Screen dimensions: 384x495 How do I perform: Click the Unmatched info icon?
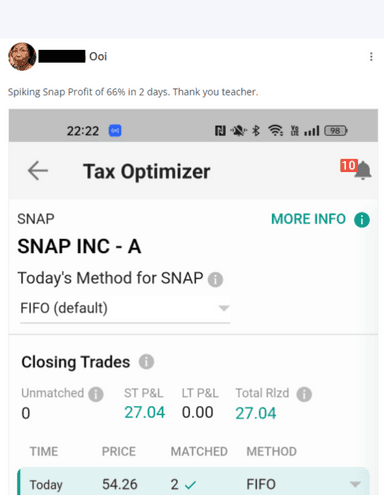[x=96, y=394]
